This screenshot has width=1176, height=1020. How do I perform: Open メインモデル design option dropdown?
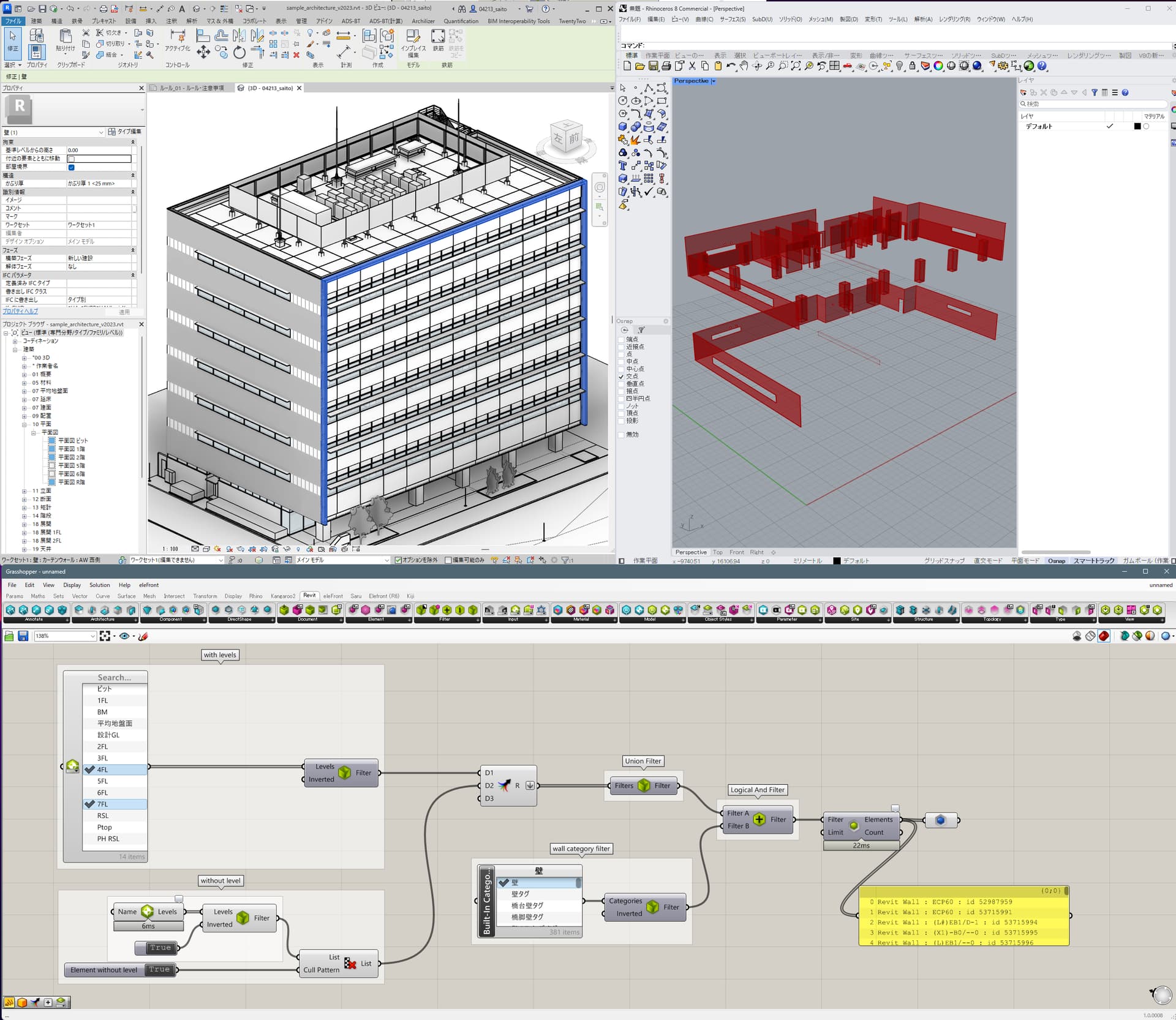[386, 560]
